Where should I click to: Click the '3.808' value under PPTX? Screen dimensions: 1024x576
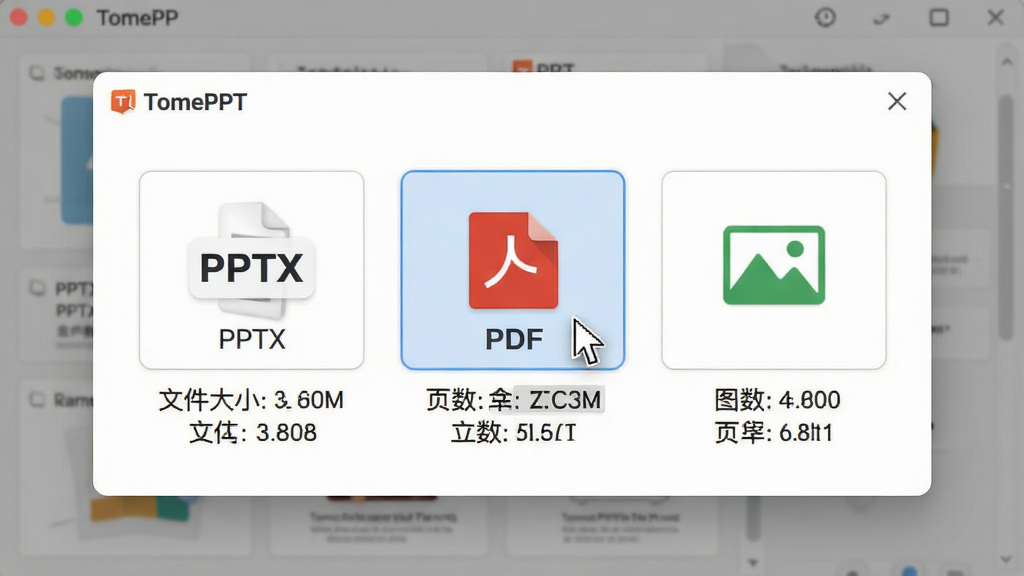286,432
